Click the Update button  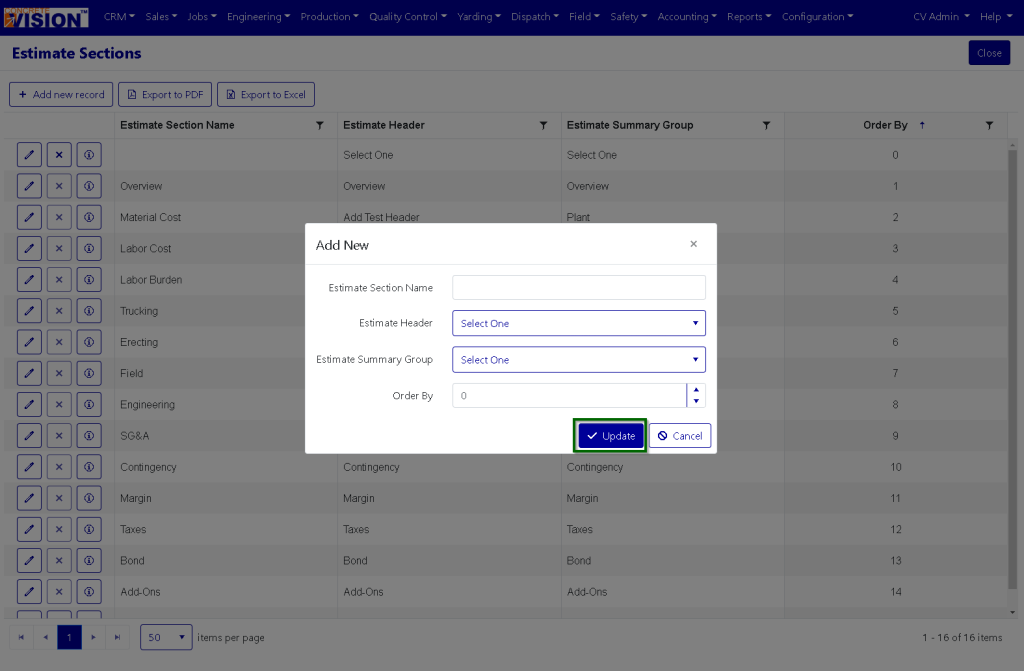click(x=611, y=436)
